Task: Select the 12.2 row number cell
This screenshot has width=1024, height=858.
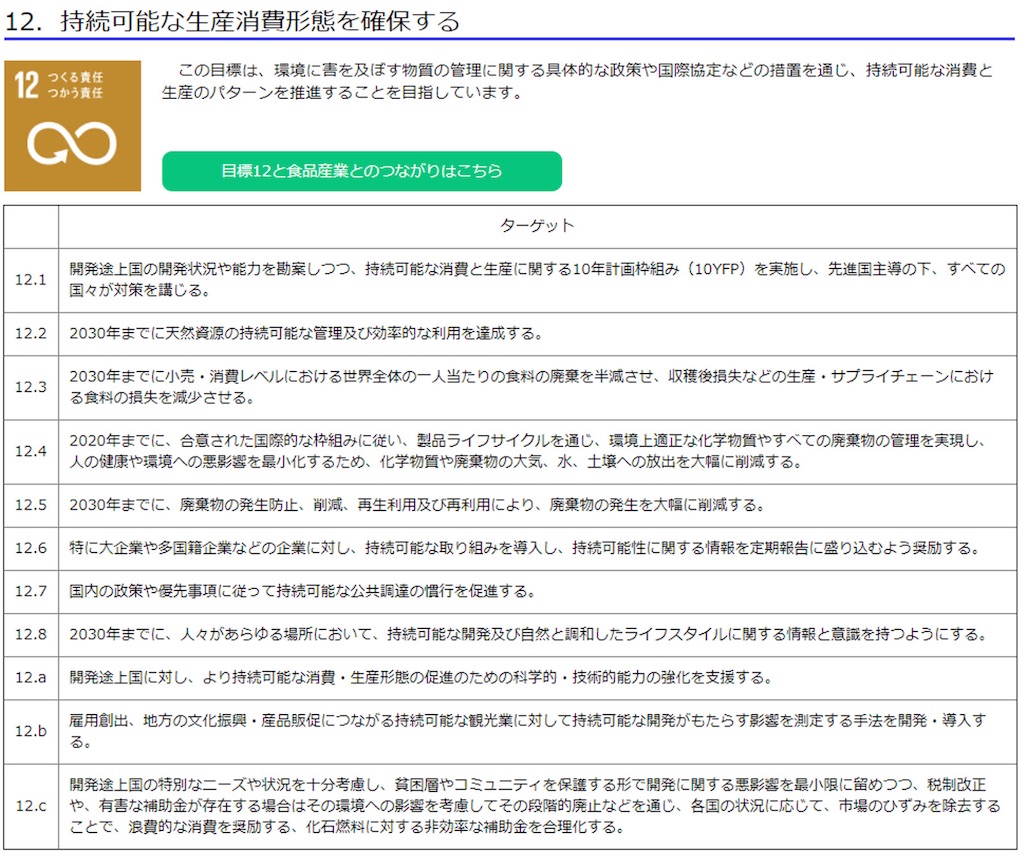Action: 31,334
